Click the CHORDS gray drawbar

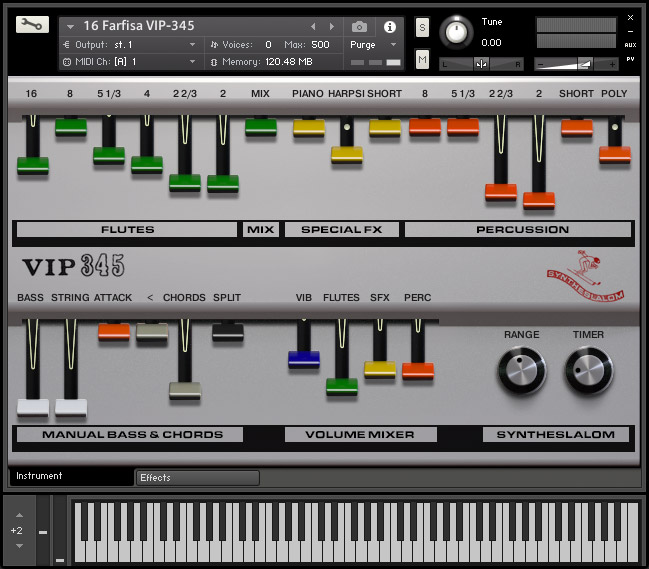(x=185, y=391)
